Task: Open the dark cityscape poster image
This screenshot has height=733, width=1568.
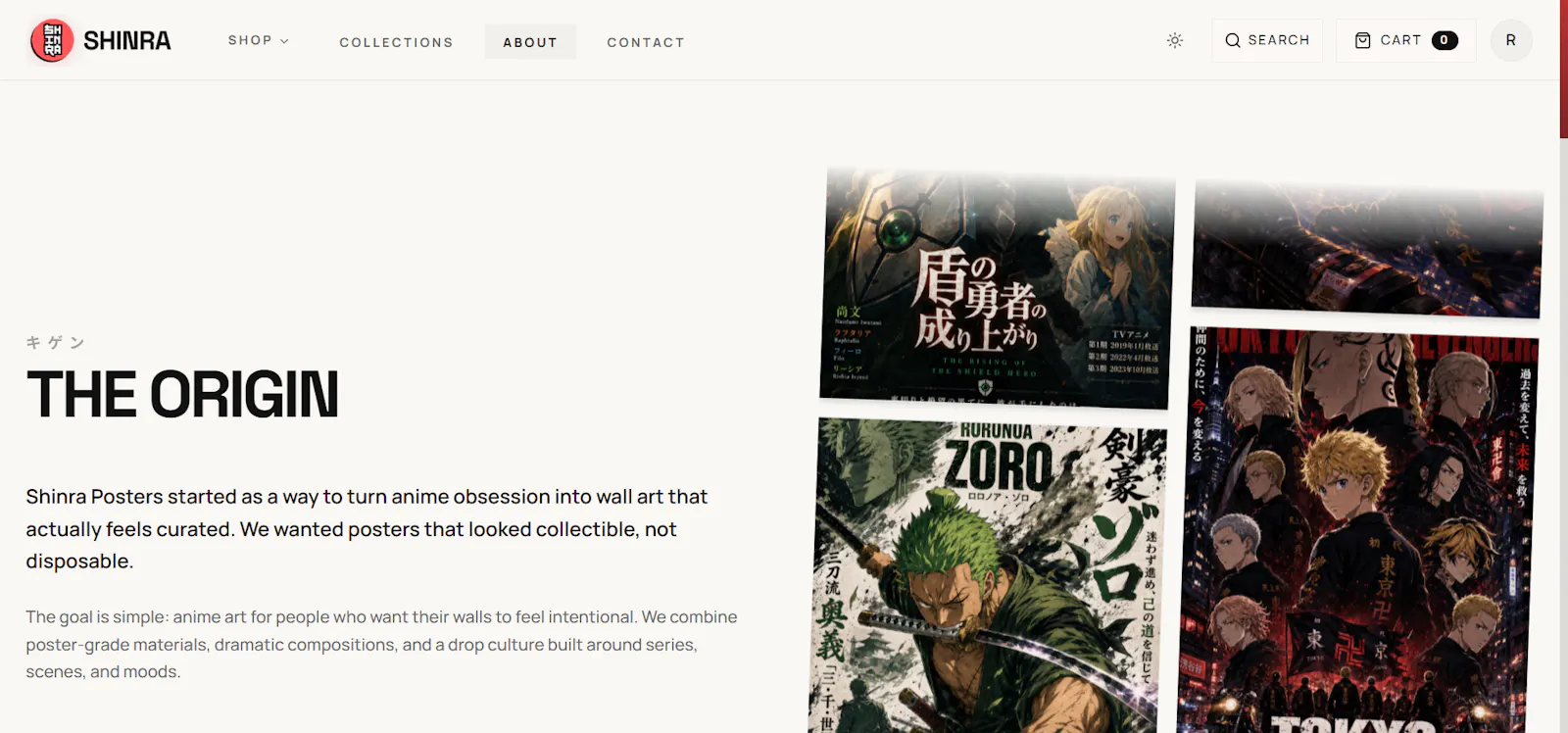Action: (1367, 249)
